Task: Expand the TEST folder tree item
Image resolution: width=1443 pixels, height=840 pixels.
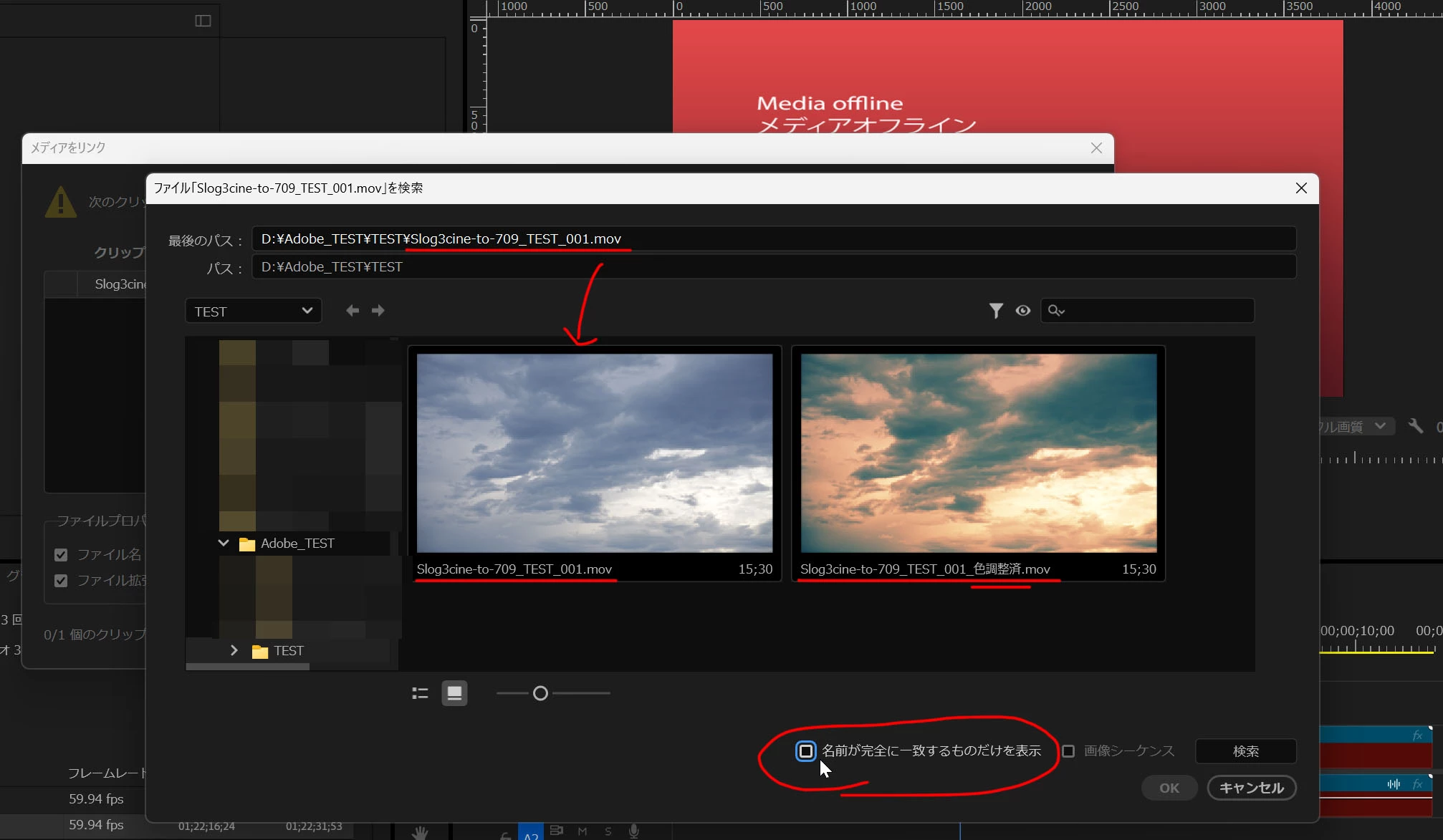Action: [x=234, y=650]
